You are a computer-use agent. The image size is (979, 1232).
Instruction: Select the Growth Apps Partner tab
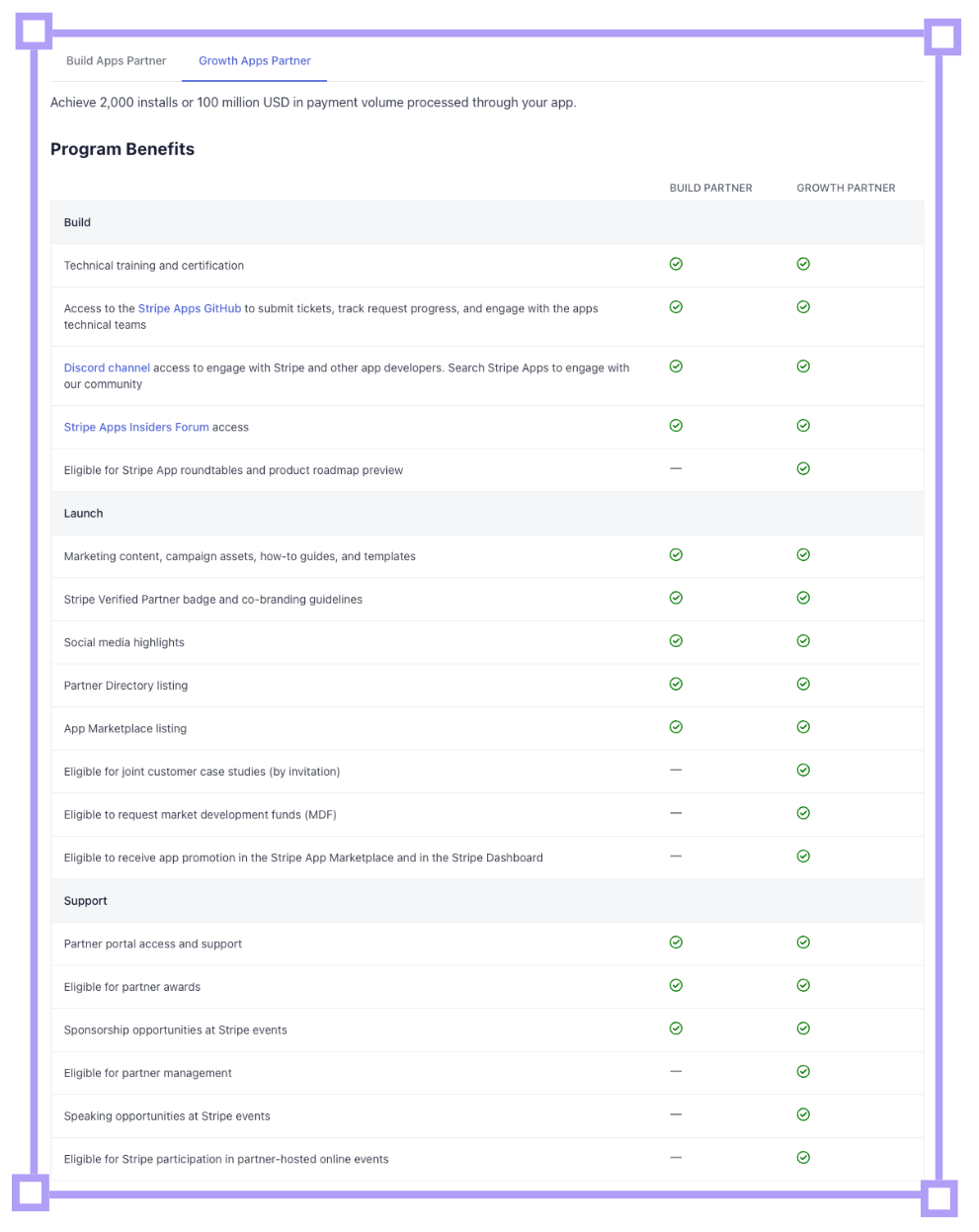pos(255,61)
